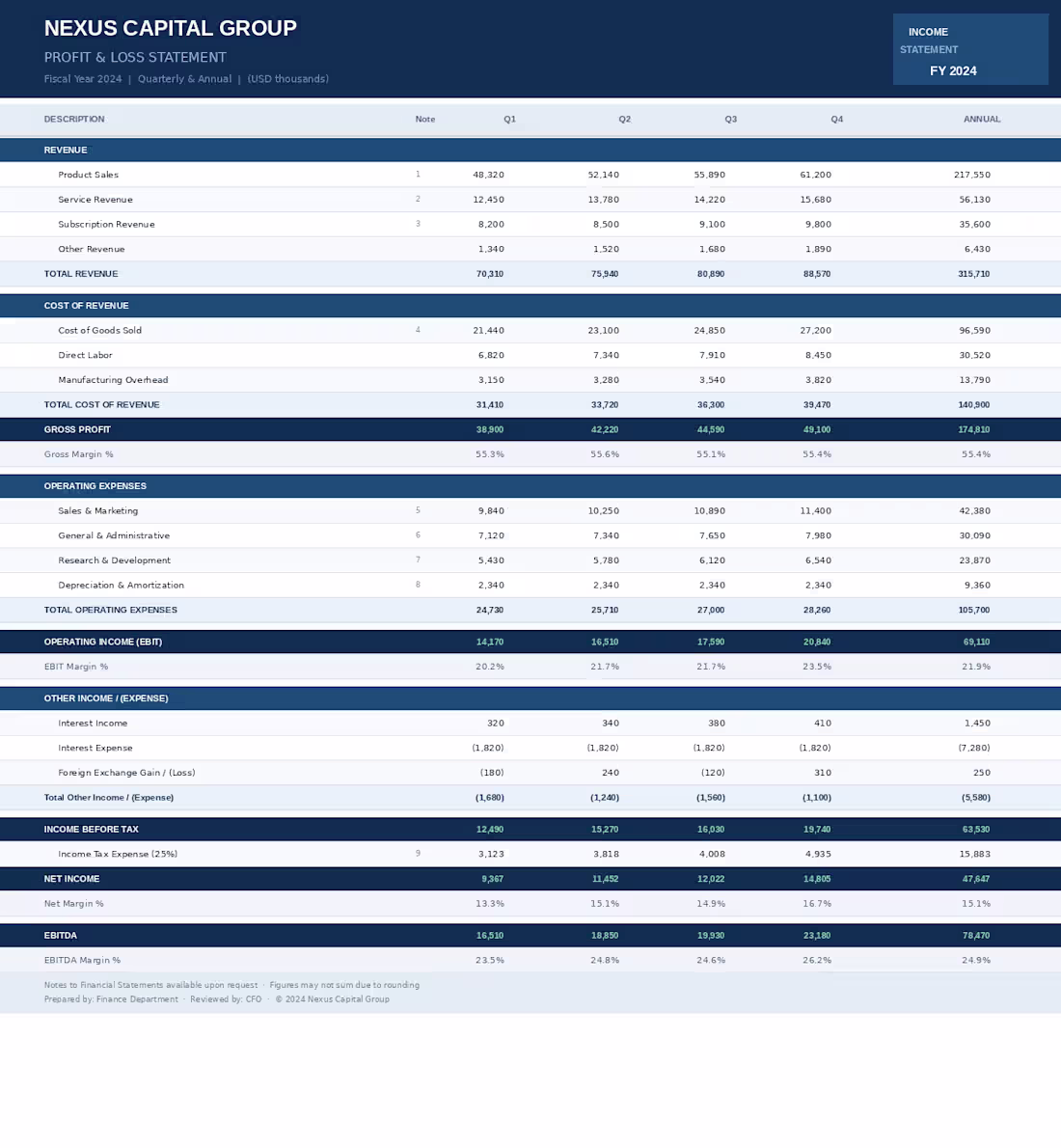The width and height of the screenshot is (1061, 1148).
Task: Click the NEXUS CAPITAL GROUP title
Action: pyautogui.click(x=170, y=28)
